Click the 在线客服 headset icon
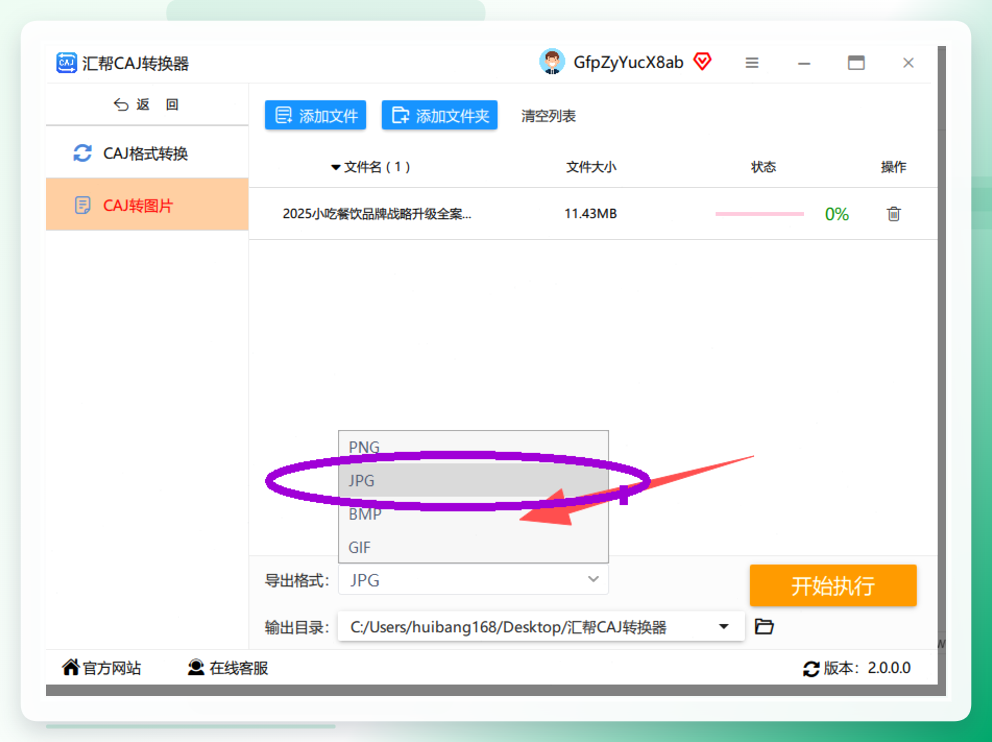The height and width of the screenshot is (742, 992). pos(196,667)
